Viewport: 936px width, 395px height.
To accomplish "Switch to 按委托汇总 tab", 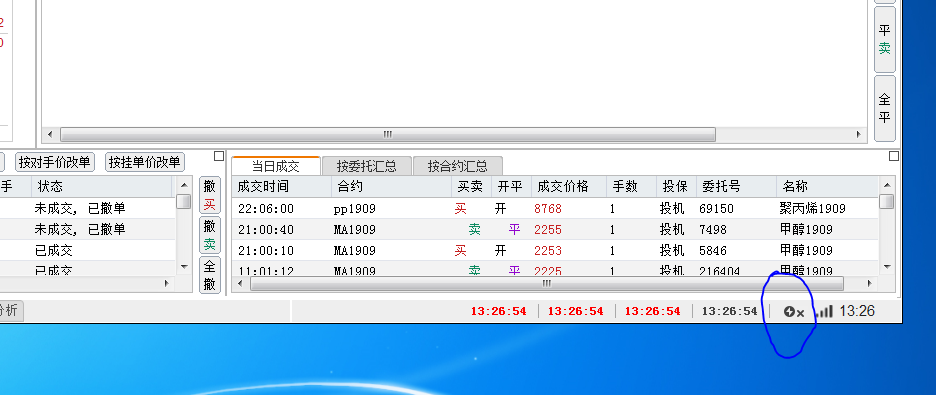I will click(367, 166).
